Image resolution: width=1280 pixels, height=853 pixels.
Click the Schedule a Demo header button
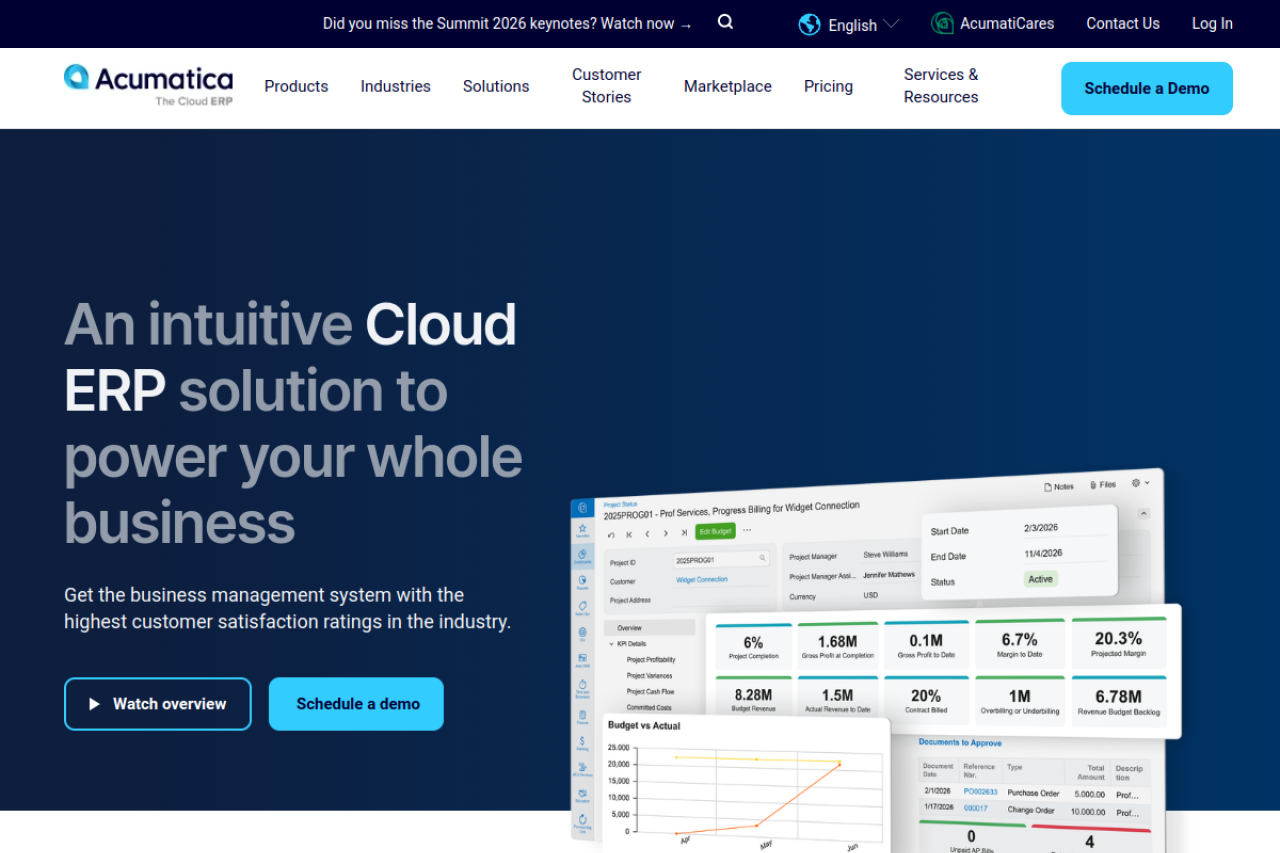1146,88
